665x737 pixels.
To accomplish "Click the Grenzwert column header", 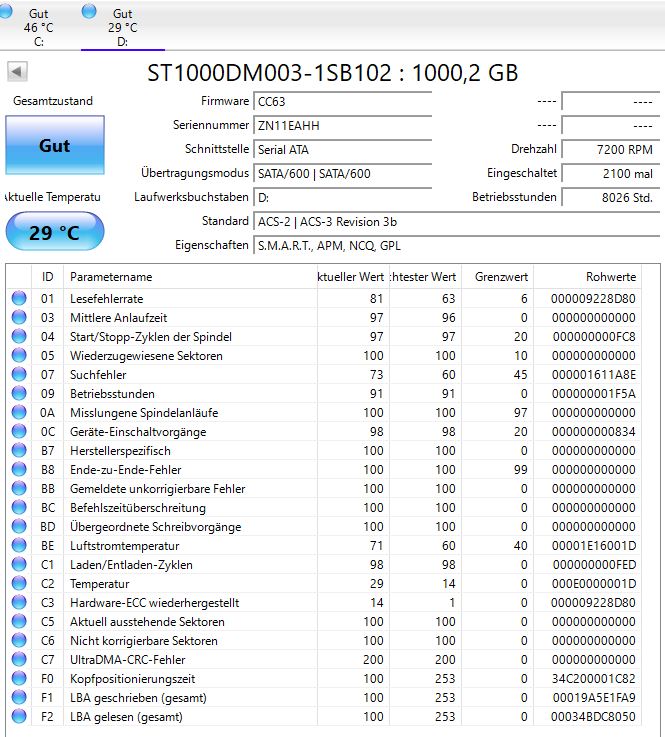I will coord(498,277).
